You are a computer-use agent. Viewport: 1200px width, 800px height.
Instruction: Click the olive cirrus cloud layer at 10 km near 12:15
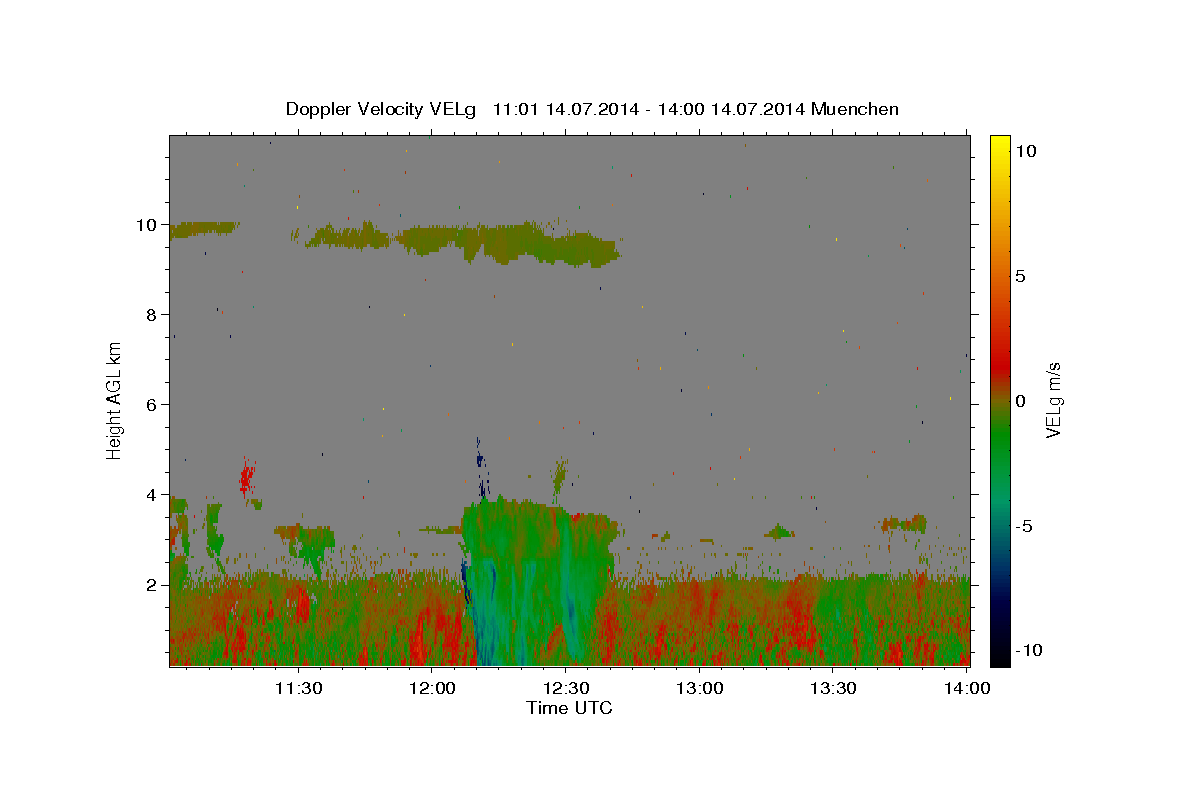510,243
